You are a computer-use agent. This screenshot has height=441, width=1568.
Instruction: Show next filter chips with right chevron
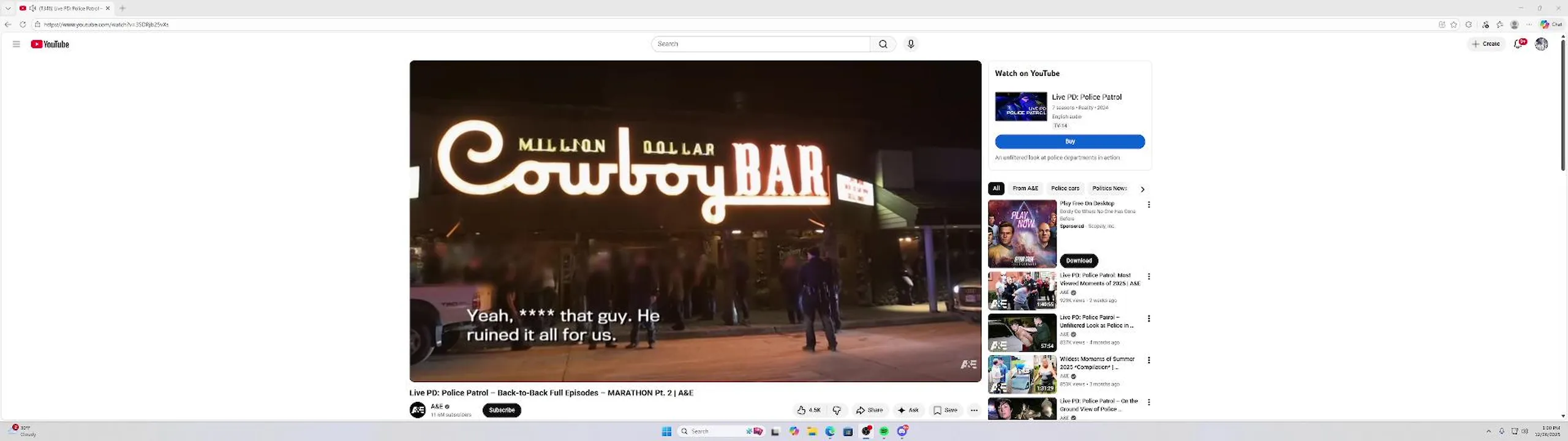1142,189
